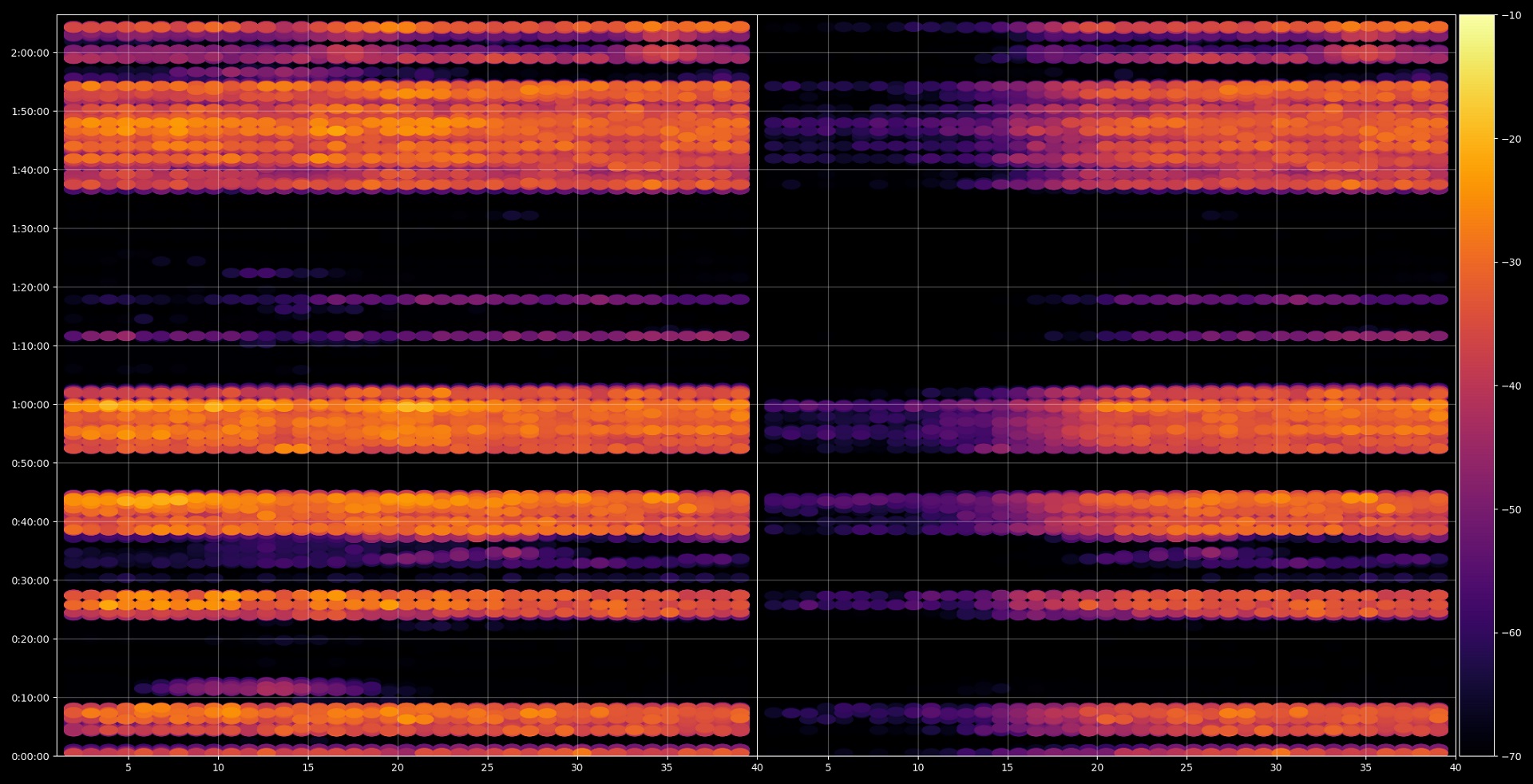The width and height of the screenshot is (1533, 784).
Task: Click the 1:20:00 y-axis tick label
Action: [x=30, y=287]
